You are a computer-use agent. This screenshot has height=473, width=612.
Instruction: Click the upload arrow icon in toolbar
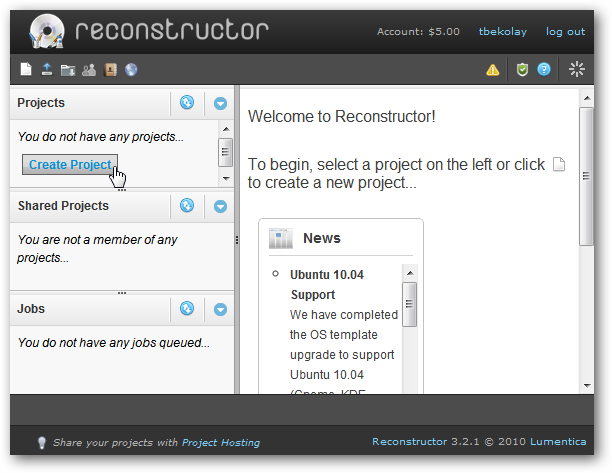pyautogui.click(x=47, y=69)
